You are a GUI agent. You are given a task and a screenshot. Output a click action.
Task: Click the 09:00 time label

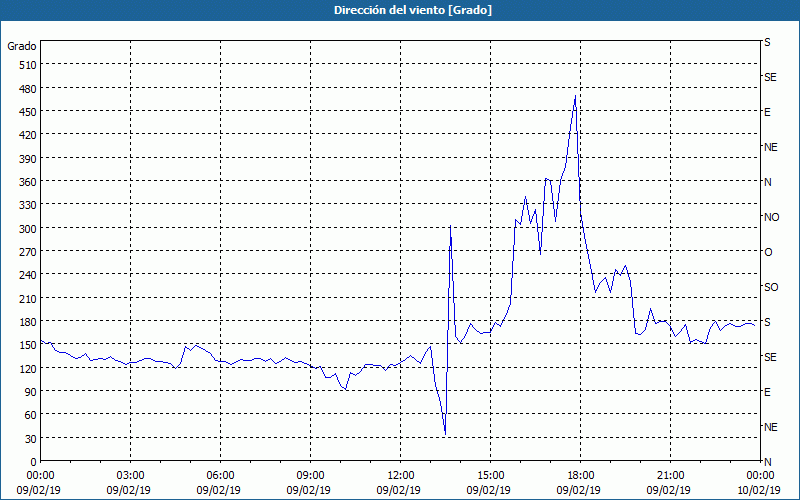[311, 476]
